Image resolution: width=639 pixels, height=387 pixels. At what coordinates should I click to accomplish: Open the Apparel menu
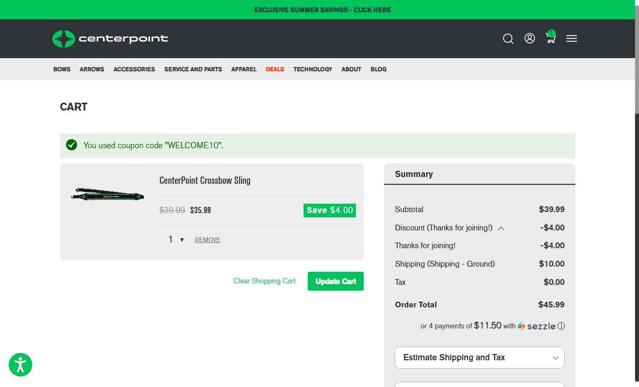pos(244,69)
